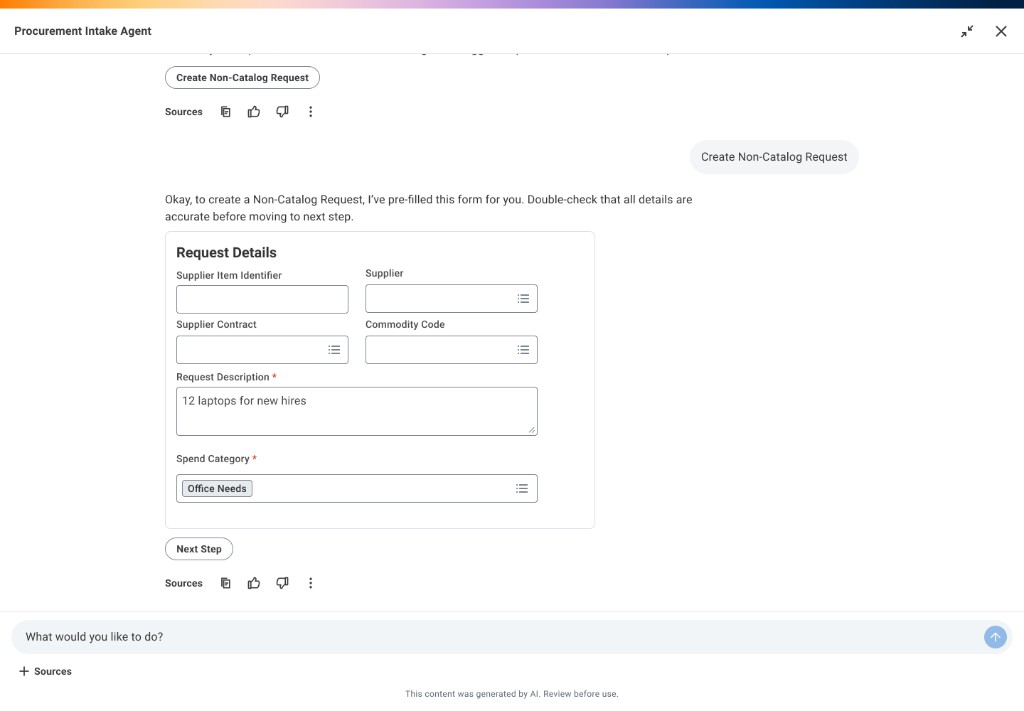
Task: Open the Commodity Code list picker
Action: click(x=523, y=350)
